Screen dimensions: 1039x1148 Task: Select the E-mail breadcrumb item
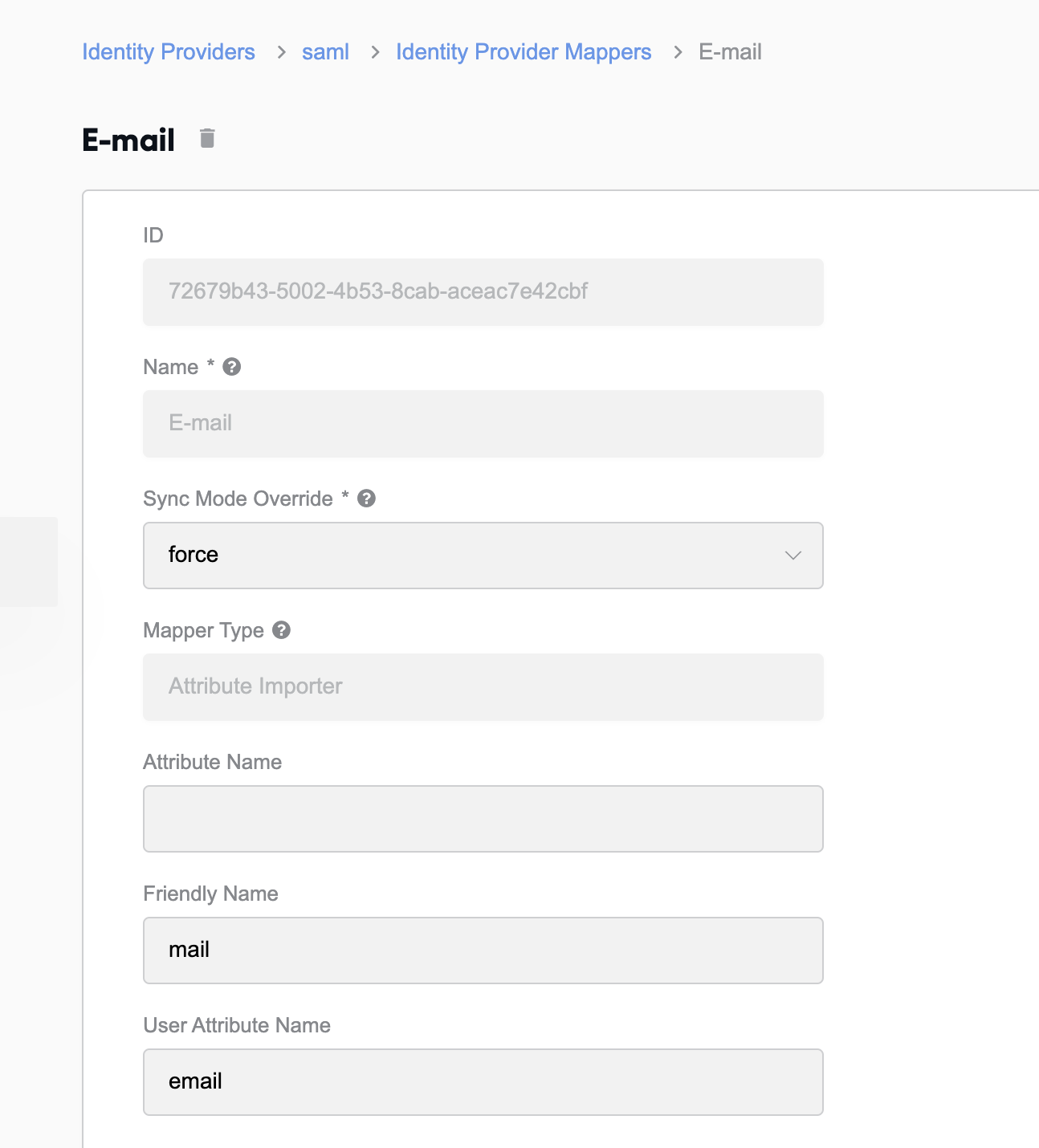730,52
